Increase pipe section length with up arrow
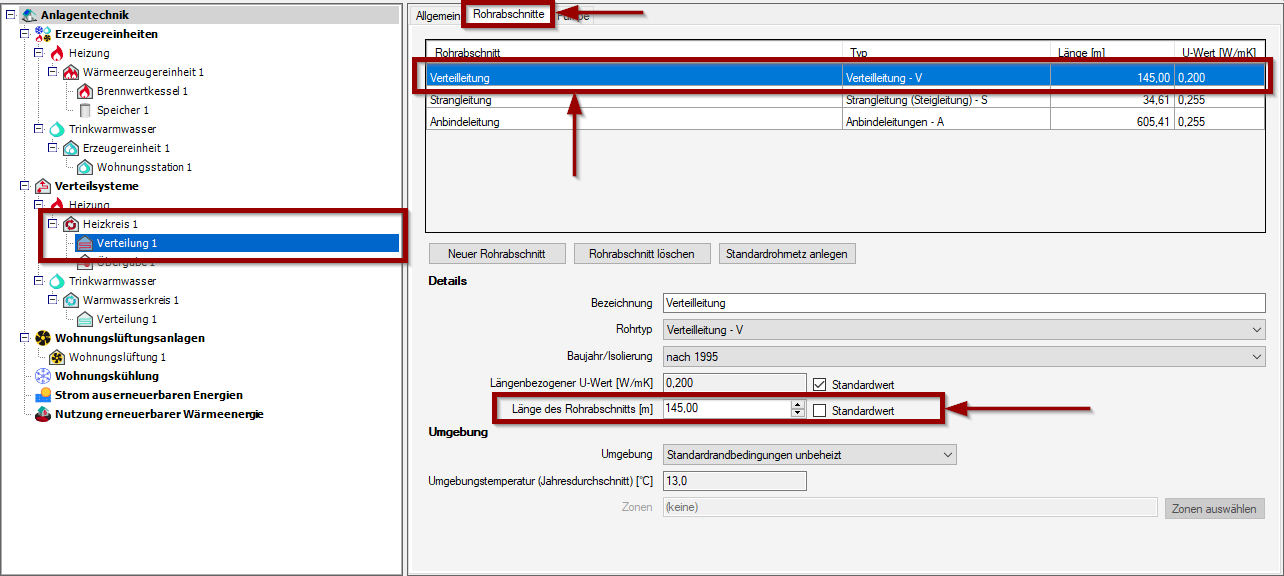1284x576 pixels. point(797,404)
